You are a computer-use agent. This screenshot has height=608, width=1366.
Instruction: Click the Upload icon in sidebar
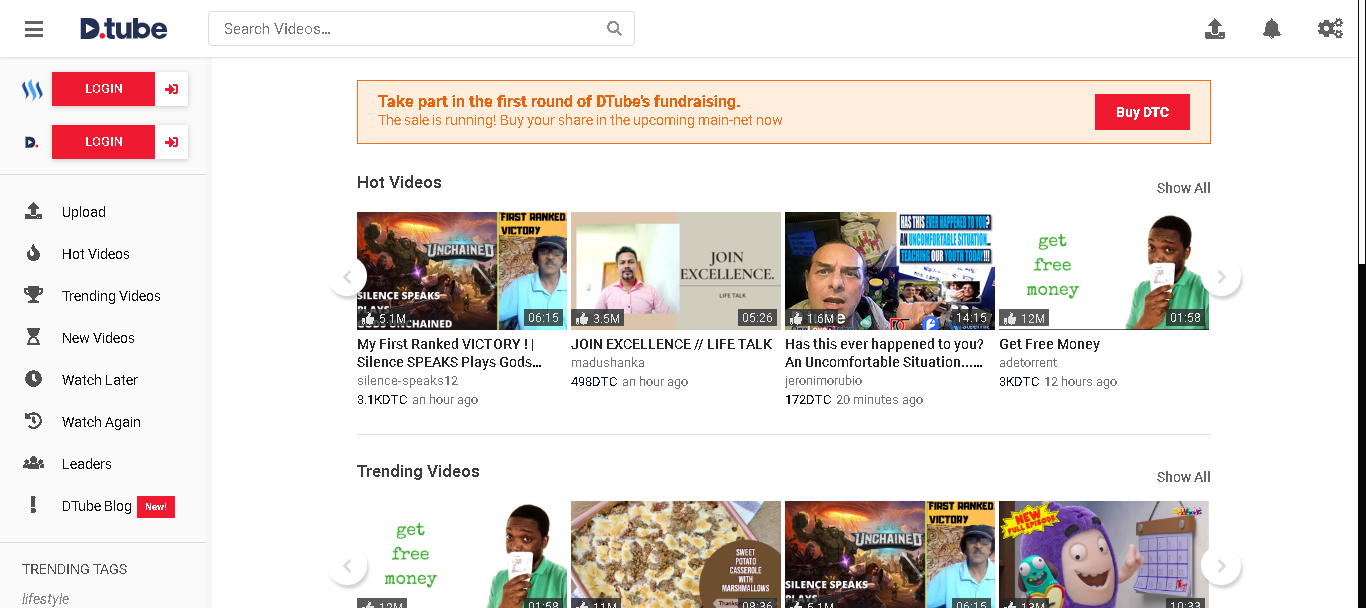(x=33, y=211)
